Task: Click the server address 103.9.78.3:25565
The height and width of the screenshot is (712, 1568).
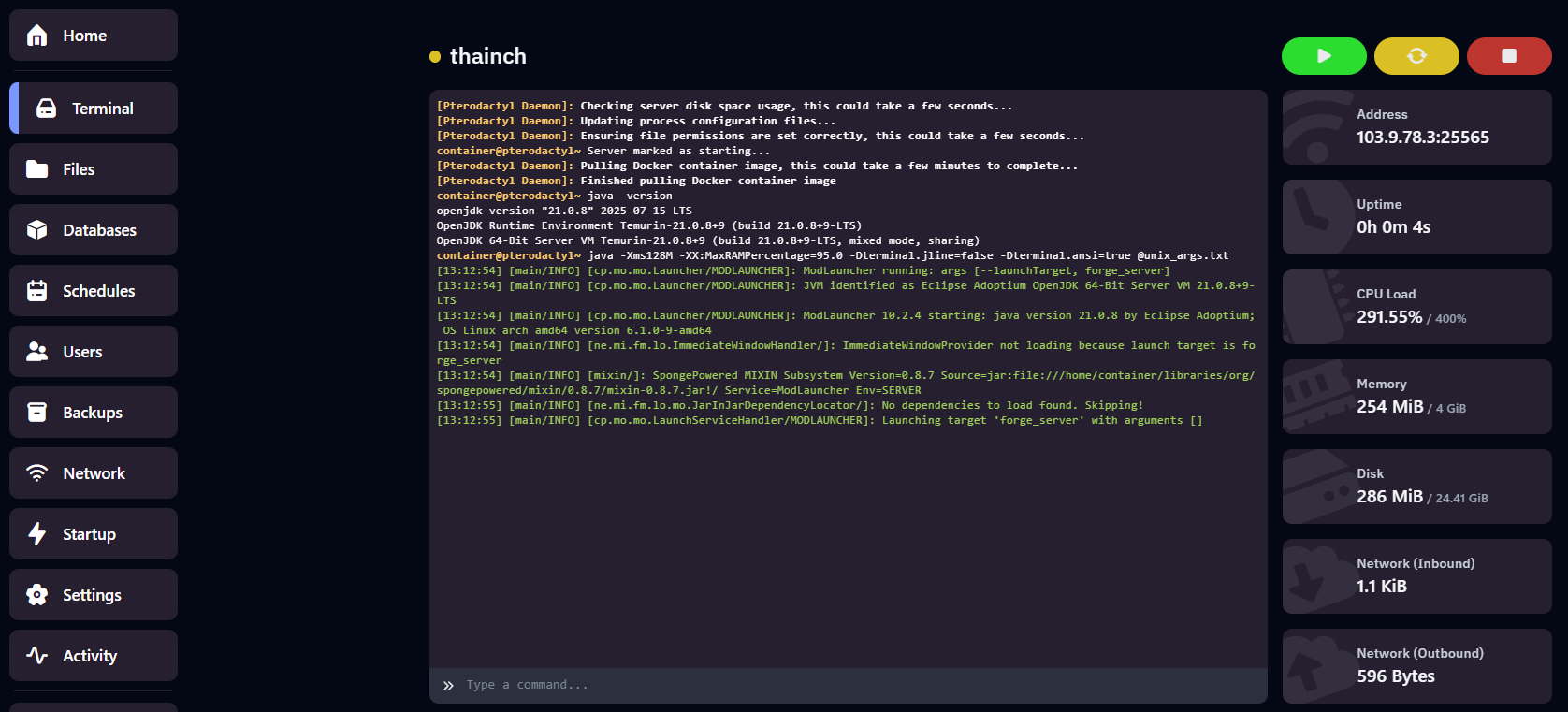Action: tap(1422, 138)
